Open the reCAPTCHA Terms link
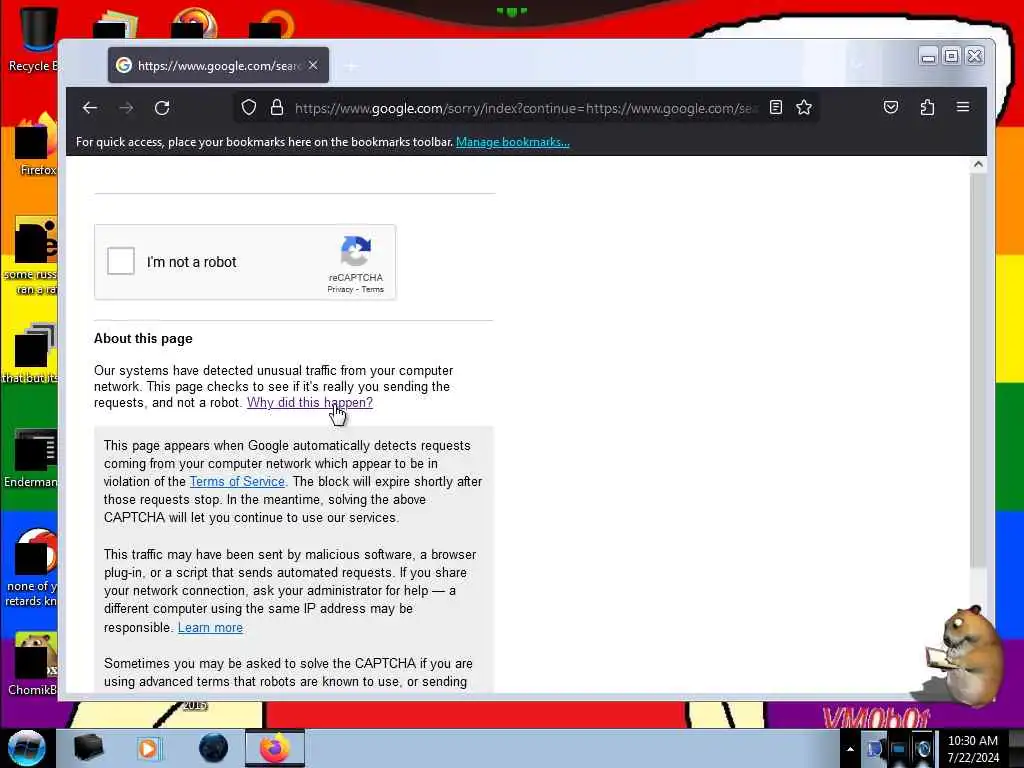The height and width of the screenshot is (768, 1024). coord(373,289)
